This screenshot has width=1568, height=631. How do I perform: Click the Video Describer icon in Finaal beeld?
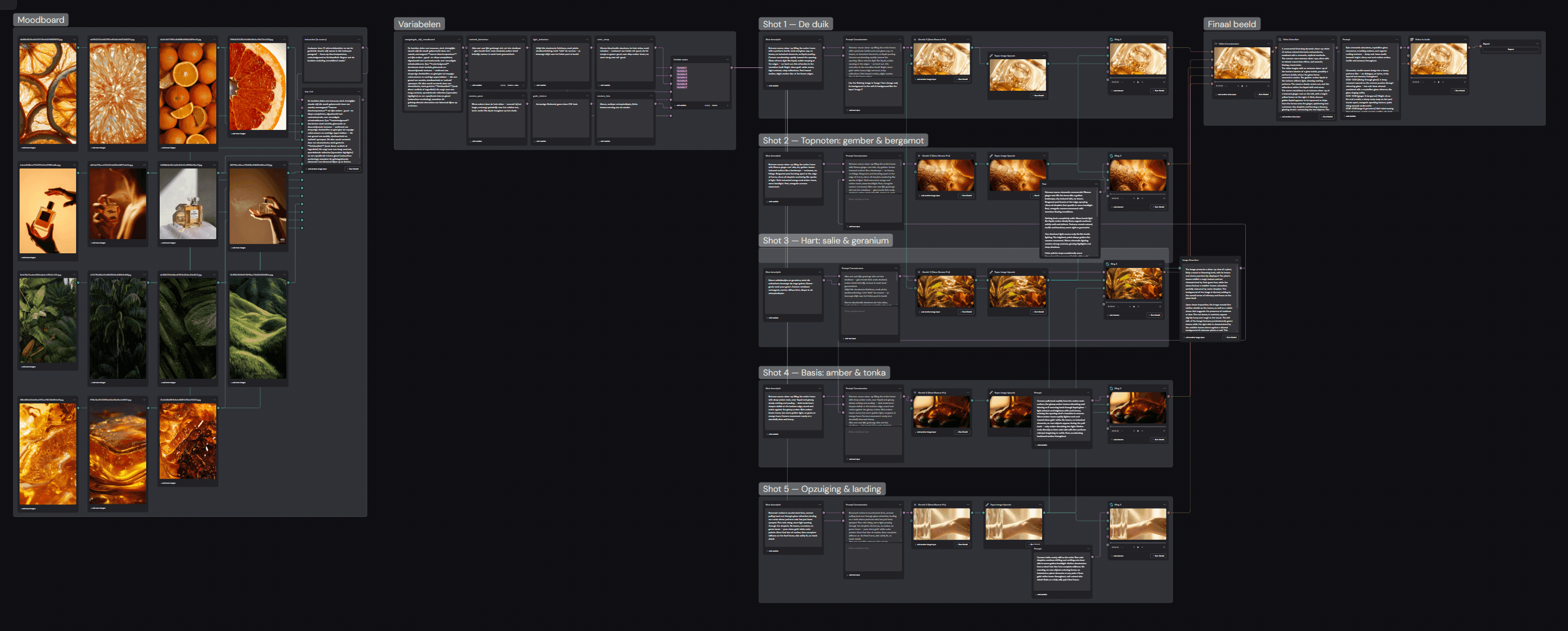1280,40
